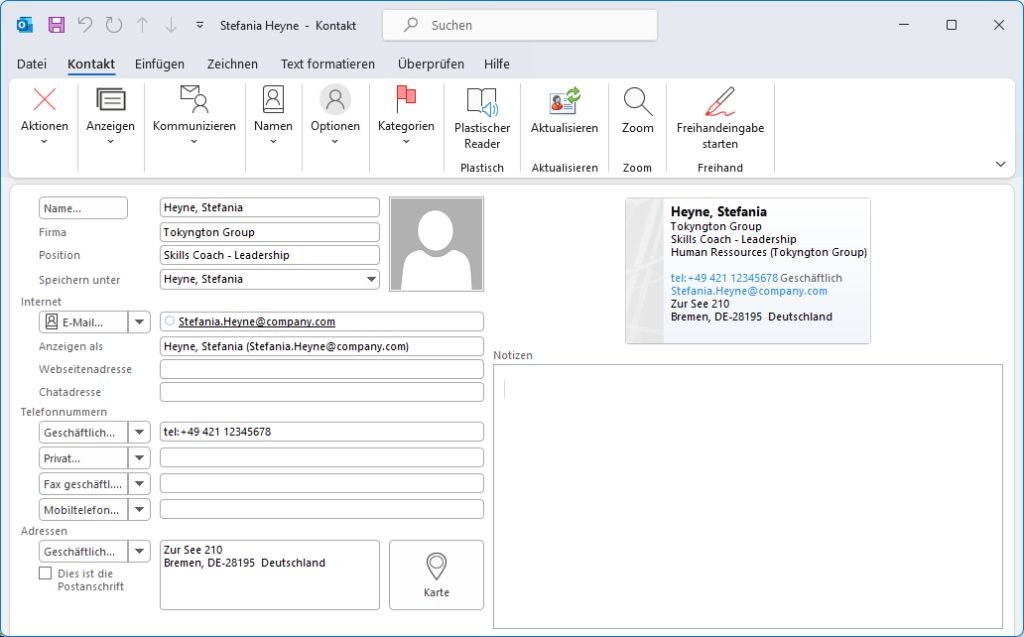1024x637 pixels.
Task: Click the Undo arrow icon
Action: pos(85,25)
